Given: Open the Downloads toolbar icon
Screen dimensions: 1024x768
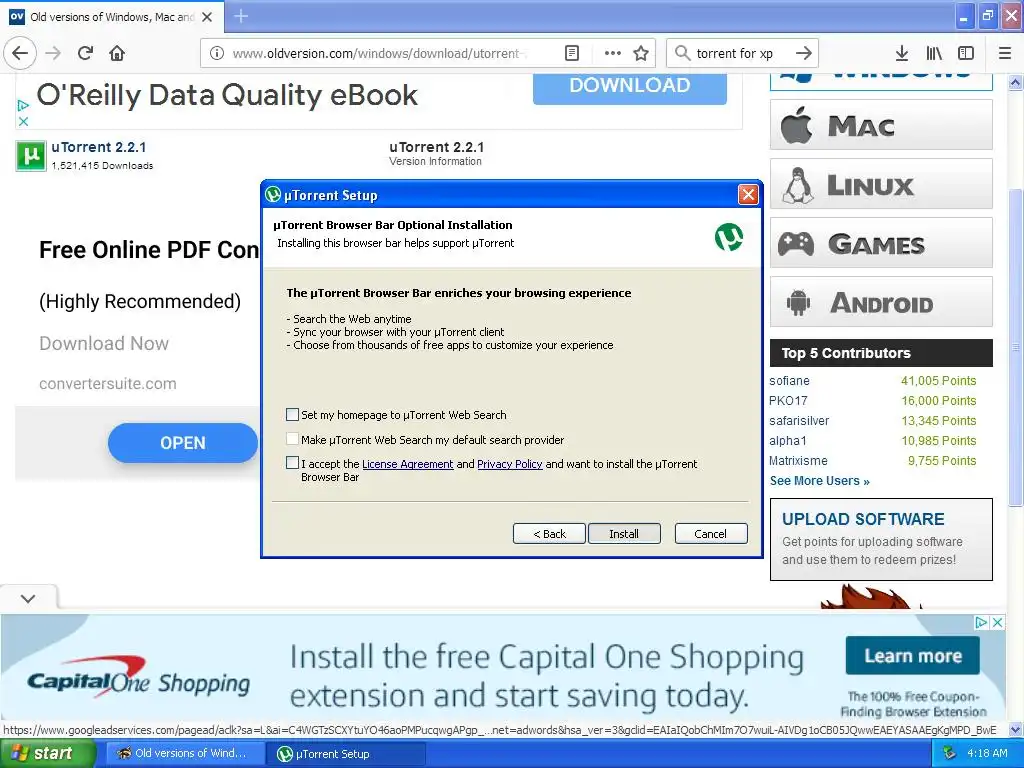Looking at the screenshot, I should (x=901, y=53).
